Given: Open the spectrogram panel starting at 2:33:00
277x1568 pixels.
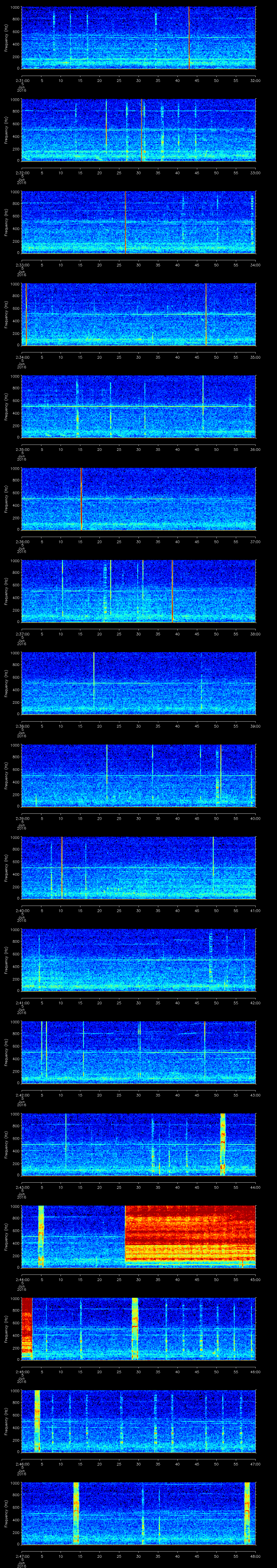Looking at the screenshot, I should (x=138, y=222).
